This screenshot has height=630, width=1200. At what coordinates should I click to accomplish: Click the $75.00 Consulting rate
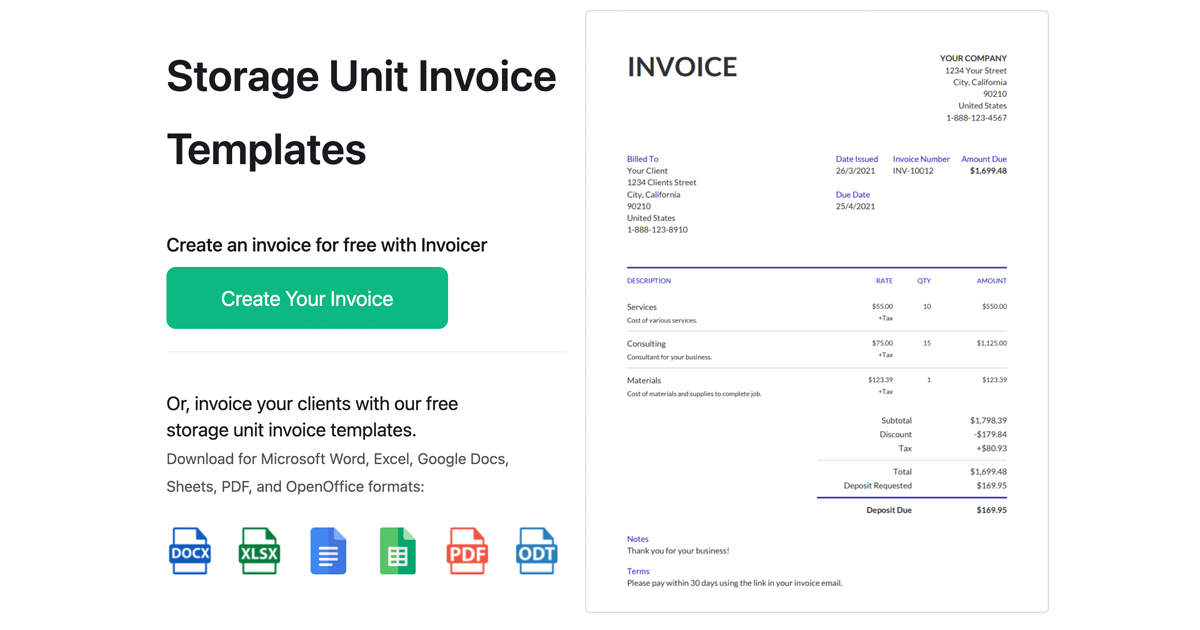coord(882,343)
